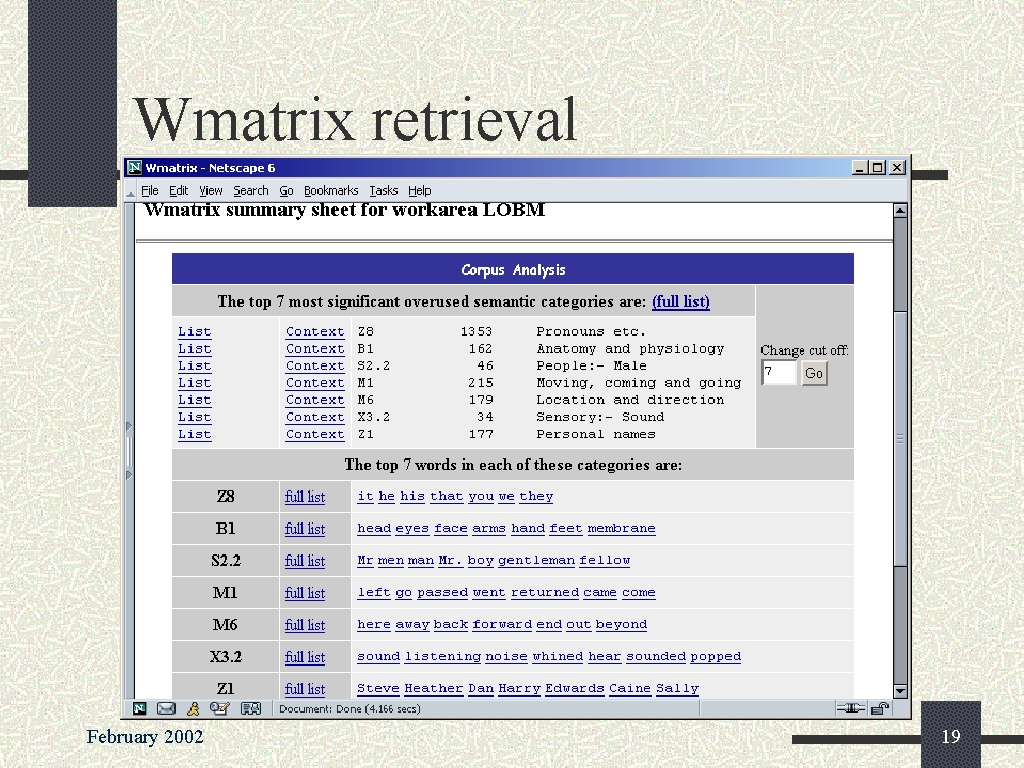Viewport: 1024px width, 768px height.
Task: Open Mail from the envelope icon
Action: [x=166, y=709]
